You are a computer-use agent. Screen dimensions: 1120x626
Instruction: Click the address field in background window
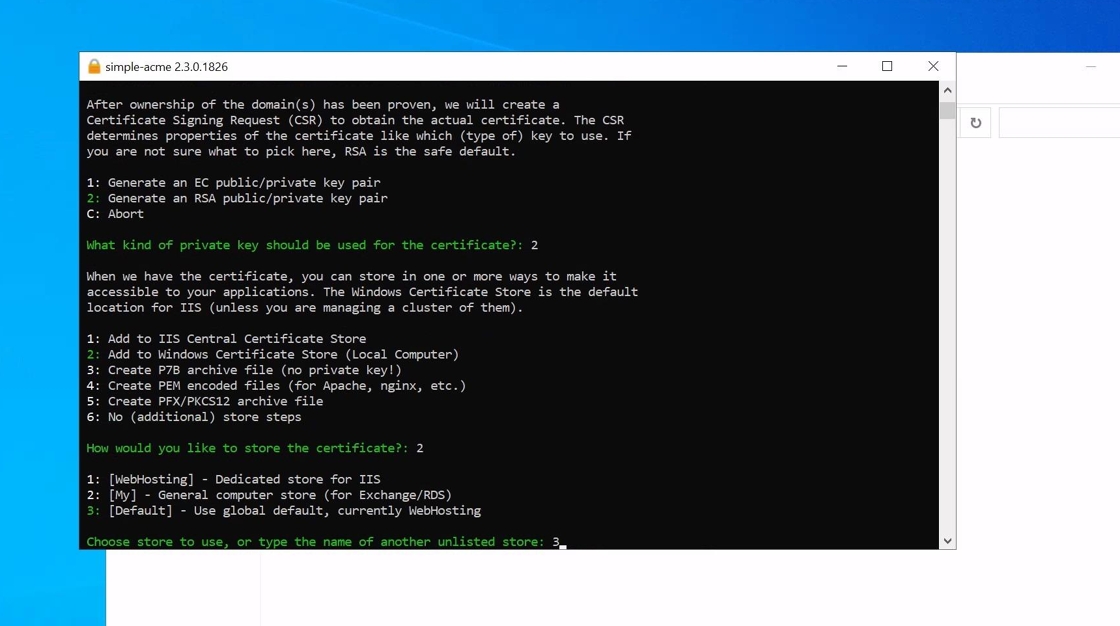[1059, 123]
